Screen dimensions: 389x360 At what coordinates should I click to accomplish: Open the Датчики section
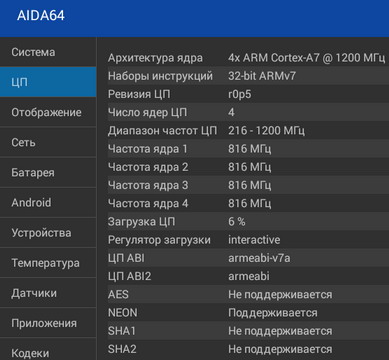point(48,293)
